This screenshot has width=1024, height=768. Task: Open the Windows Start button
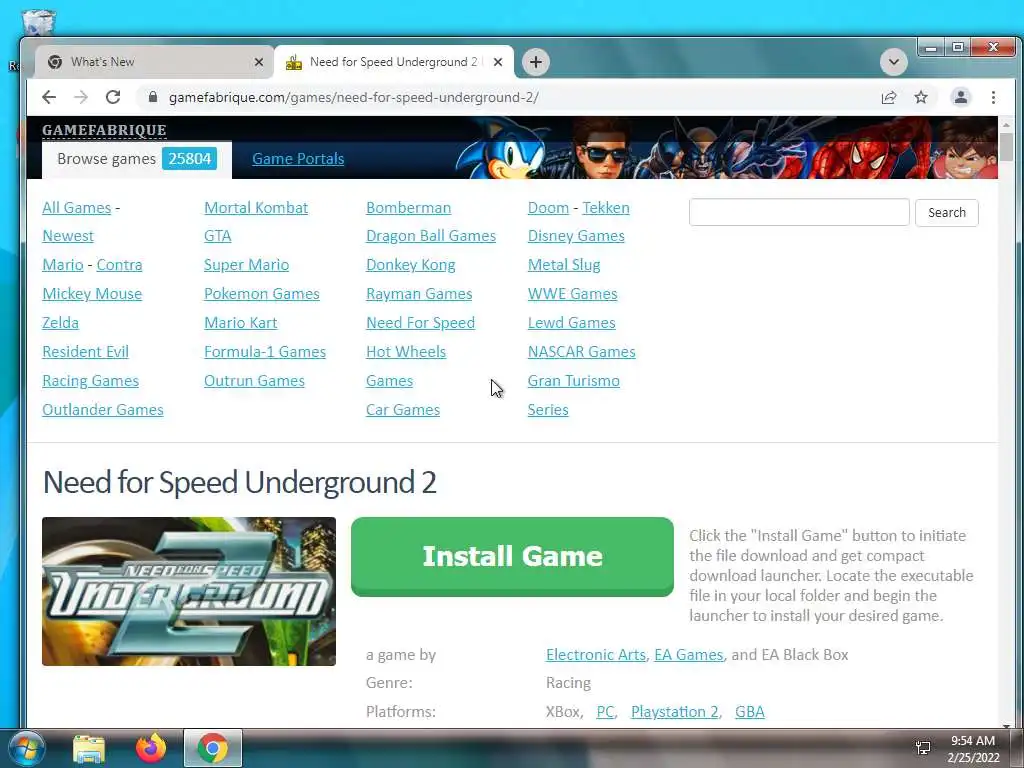tap(25, 748)
